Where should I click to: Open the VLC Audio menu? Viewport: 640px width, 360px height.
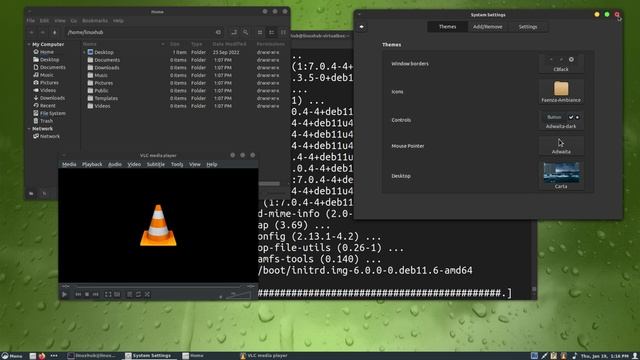point(115,164)
